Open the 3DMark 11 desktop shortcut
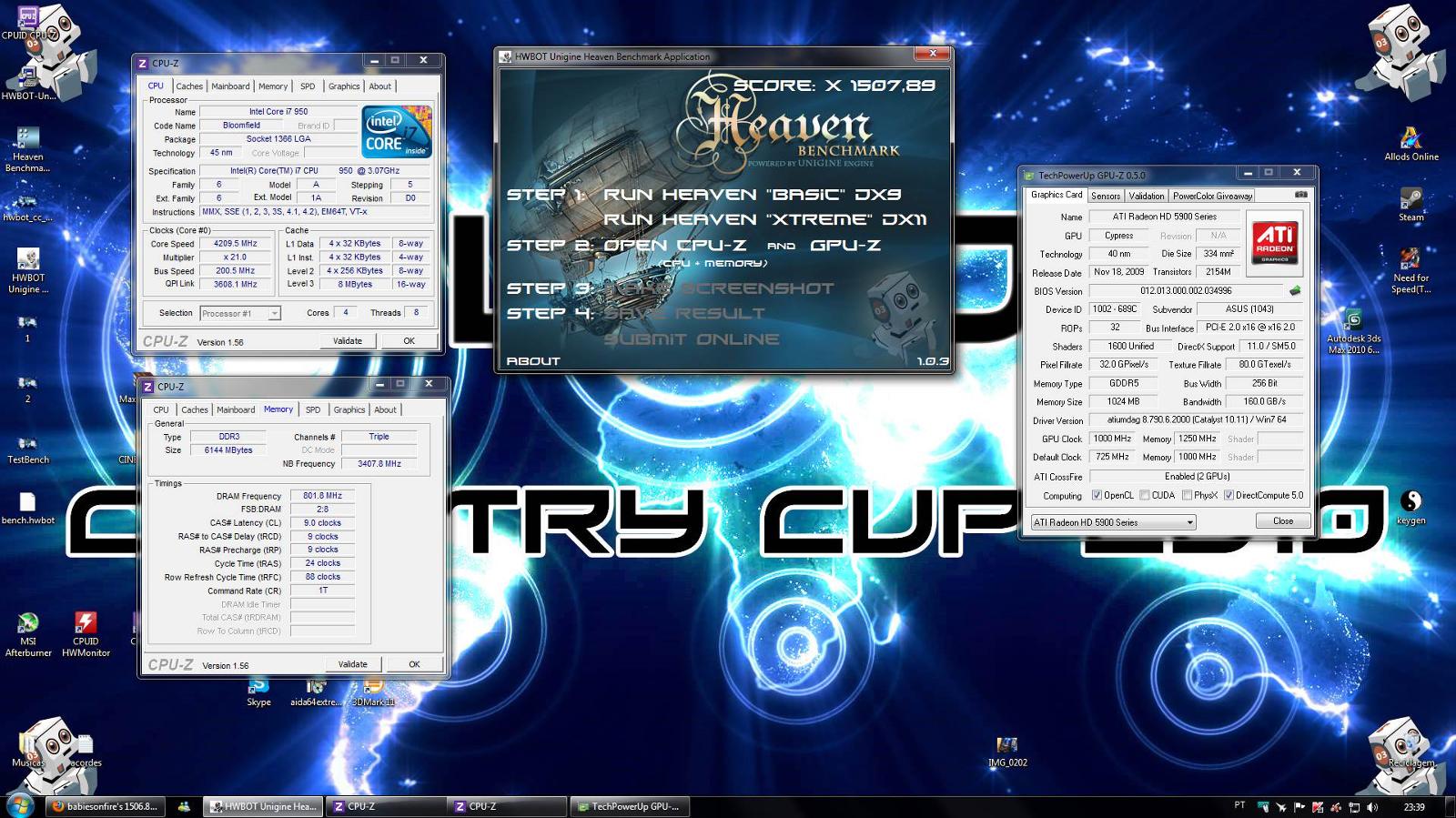The image size is (1456, 818). click(373, 692)
